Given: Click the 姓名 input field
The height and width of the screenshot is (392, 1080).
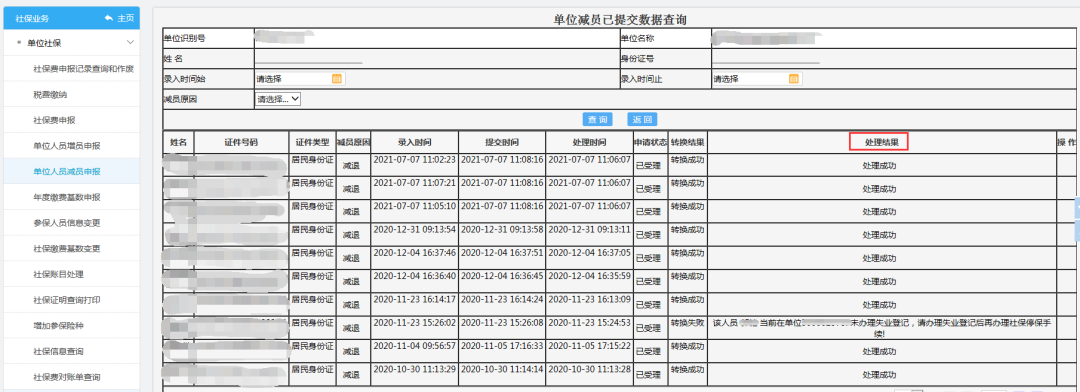Looking at the screenshot, I should tap(309, 59).
